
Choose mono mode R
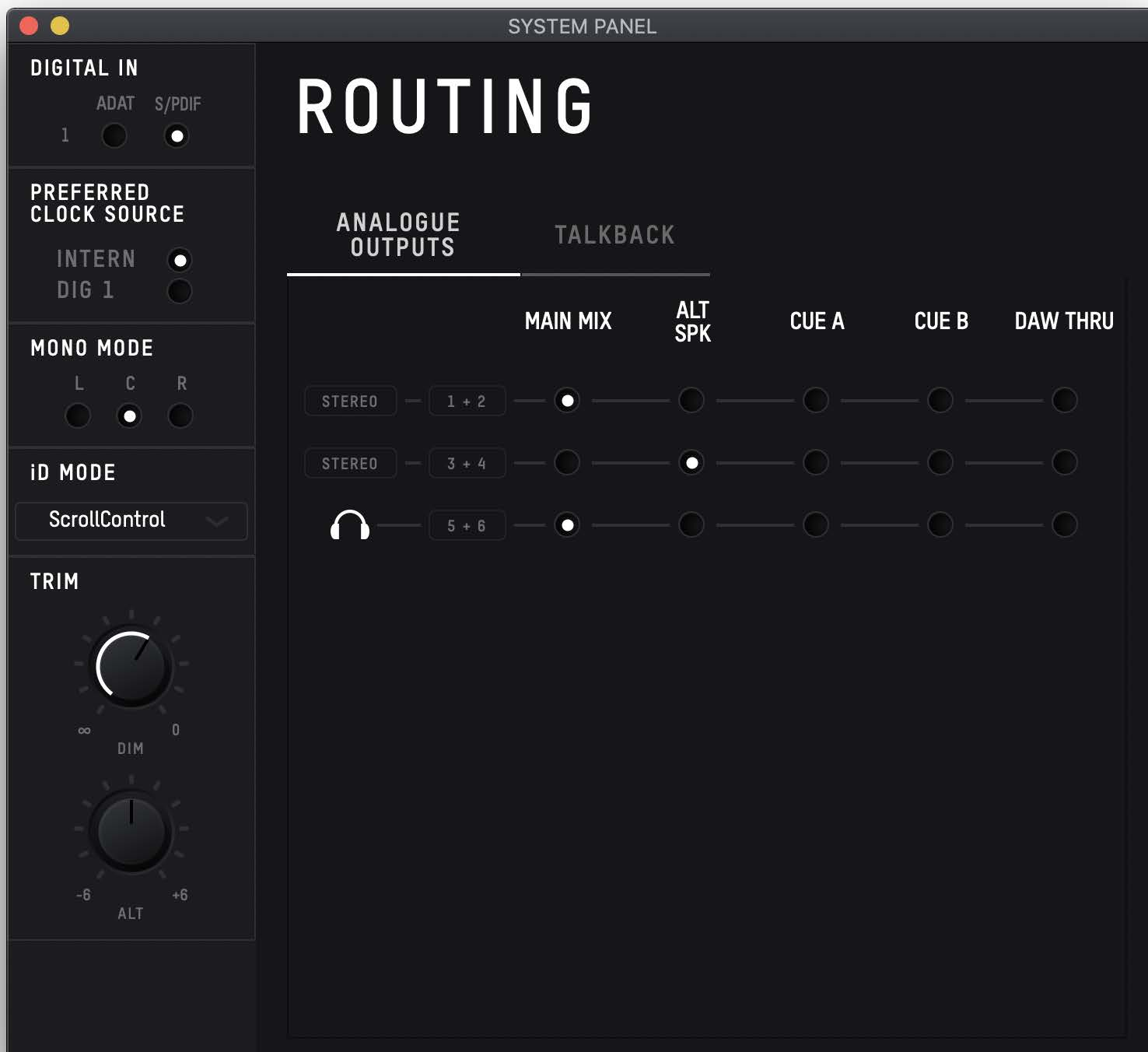pos(180,416)
